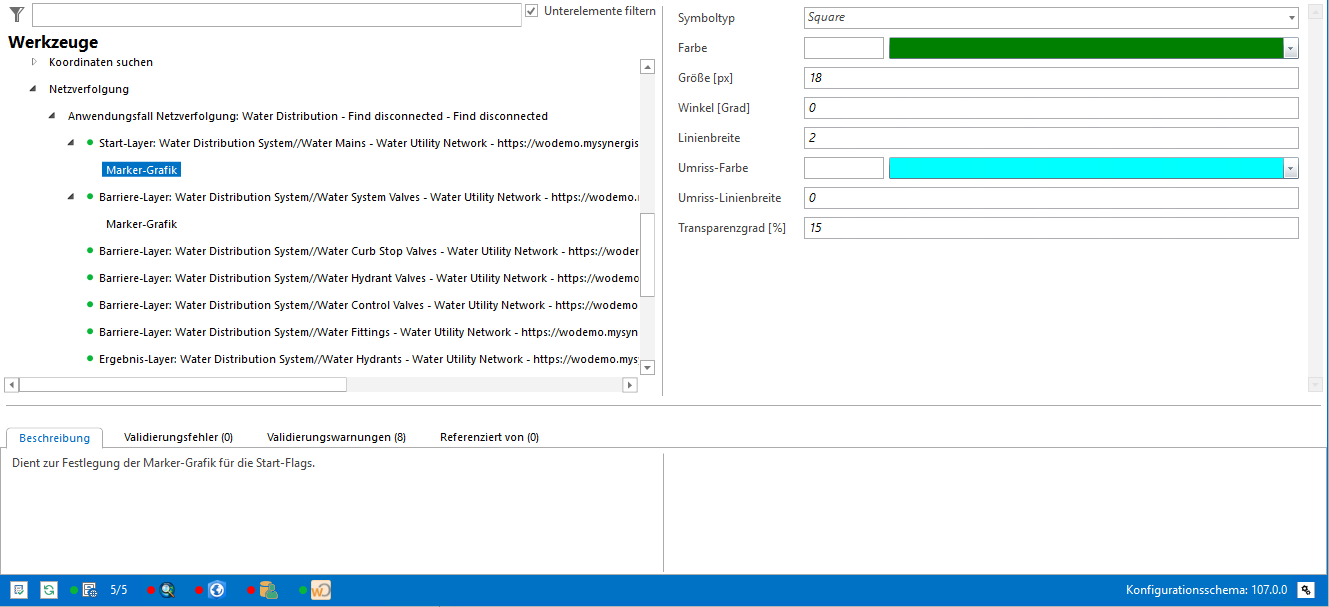
Task: Click the green refresh icon in status bar
Action: [48, 590]
